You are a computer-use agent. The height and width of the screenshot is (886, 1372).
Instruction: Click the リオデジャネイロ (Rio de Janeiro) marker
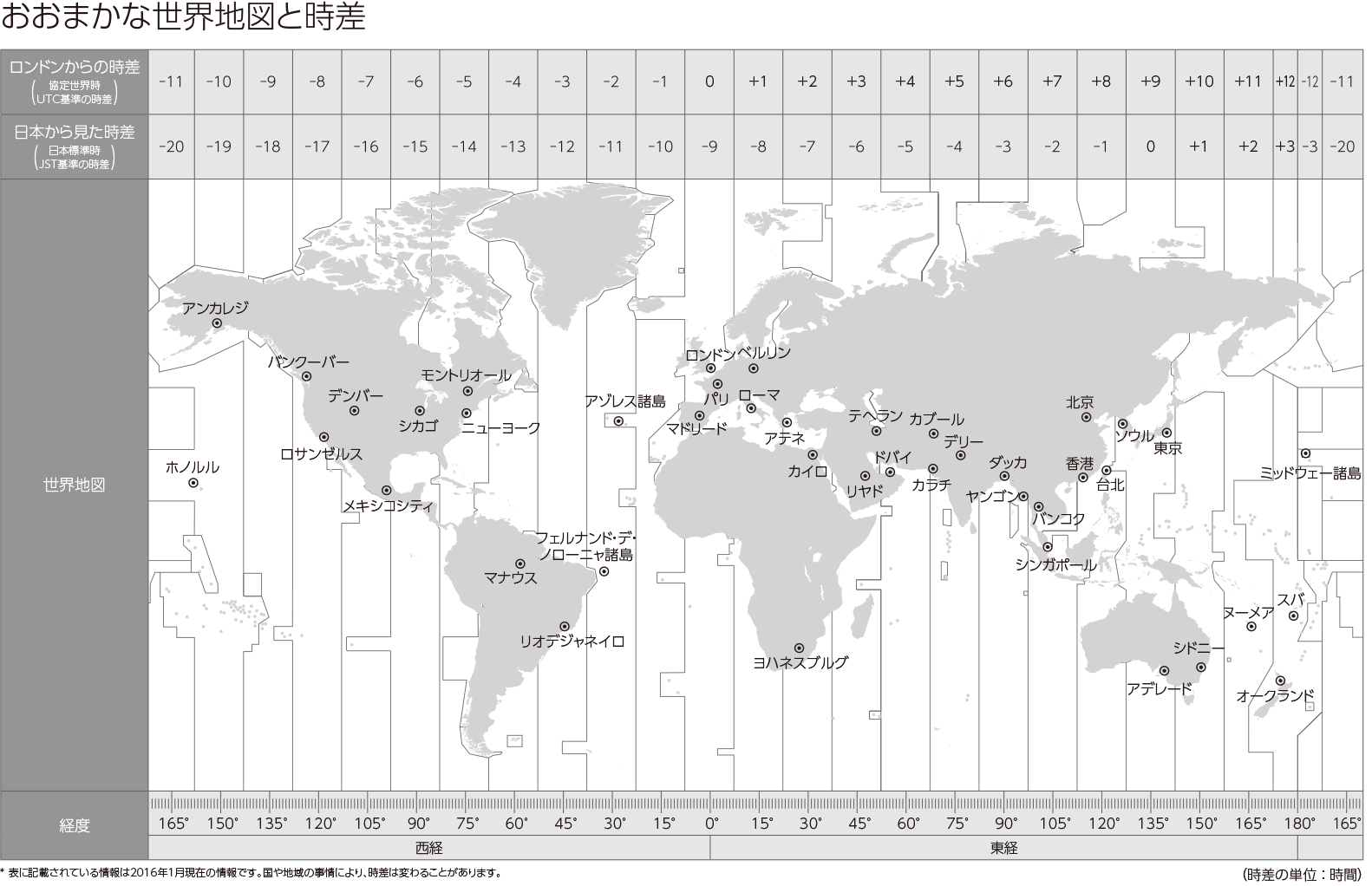(565, 626)
